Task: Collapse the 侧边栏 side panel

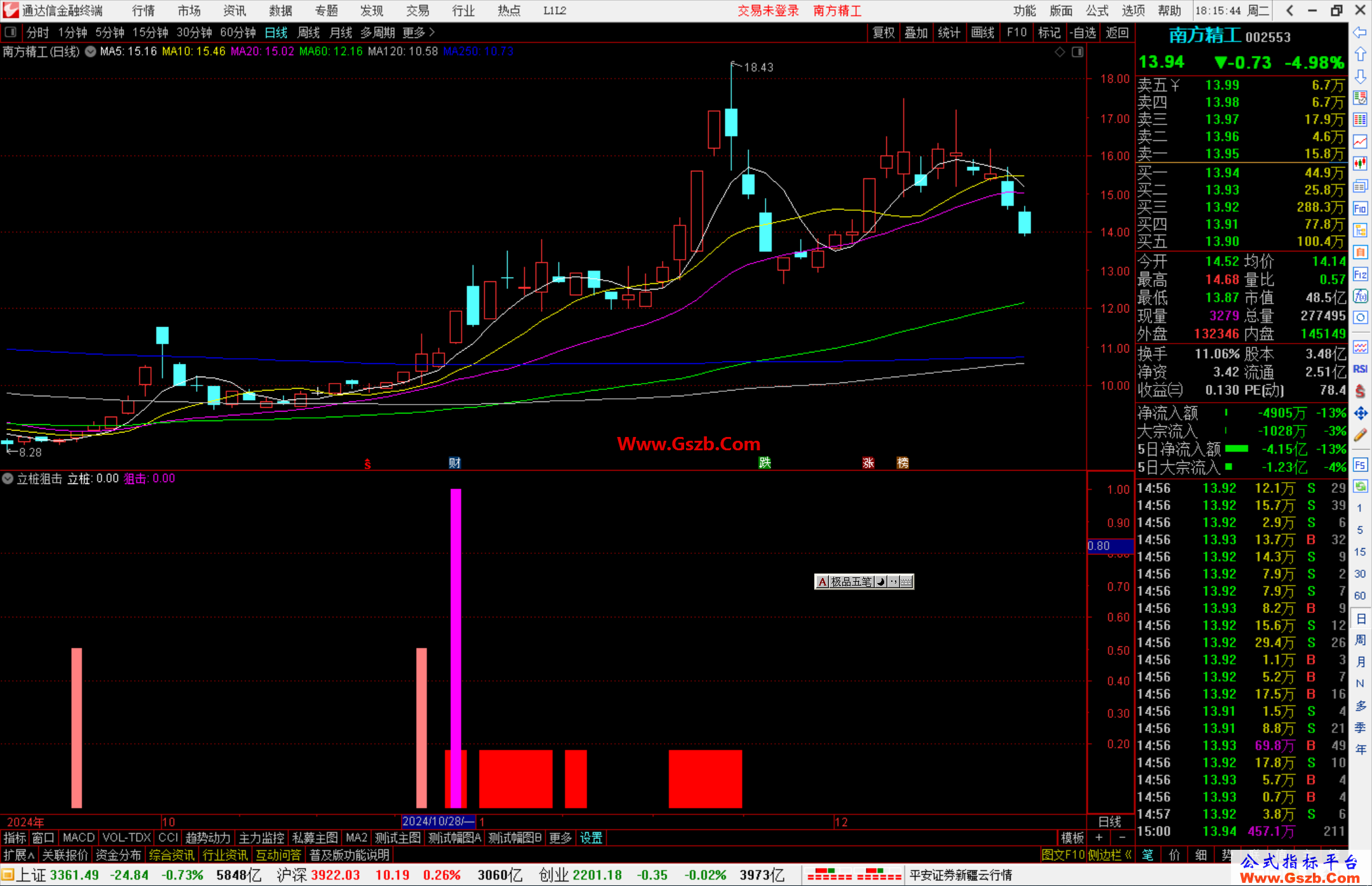Action: click(x=1110, y=855)
